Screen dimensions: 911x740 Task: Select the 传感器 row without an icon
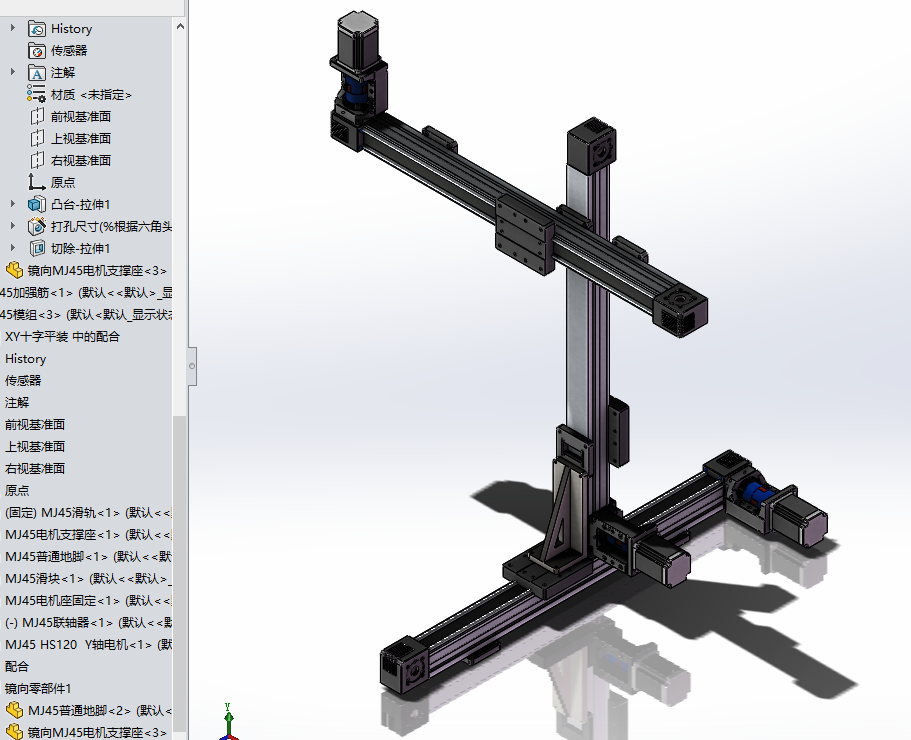click(23, 380)
